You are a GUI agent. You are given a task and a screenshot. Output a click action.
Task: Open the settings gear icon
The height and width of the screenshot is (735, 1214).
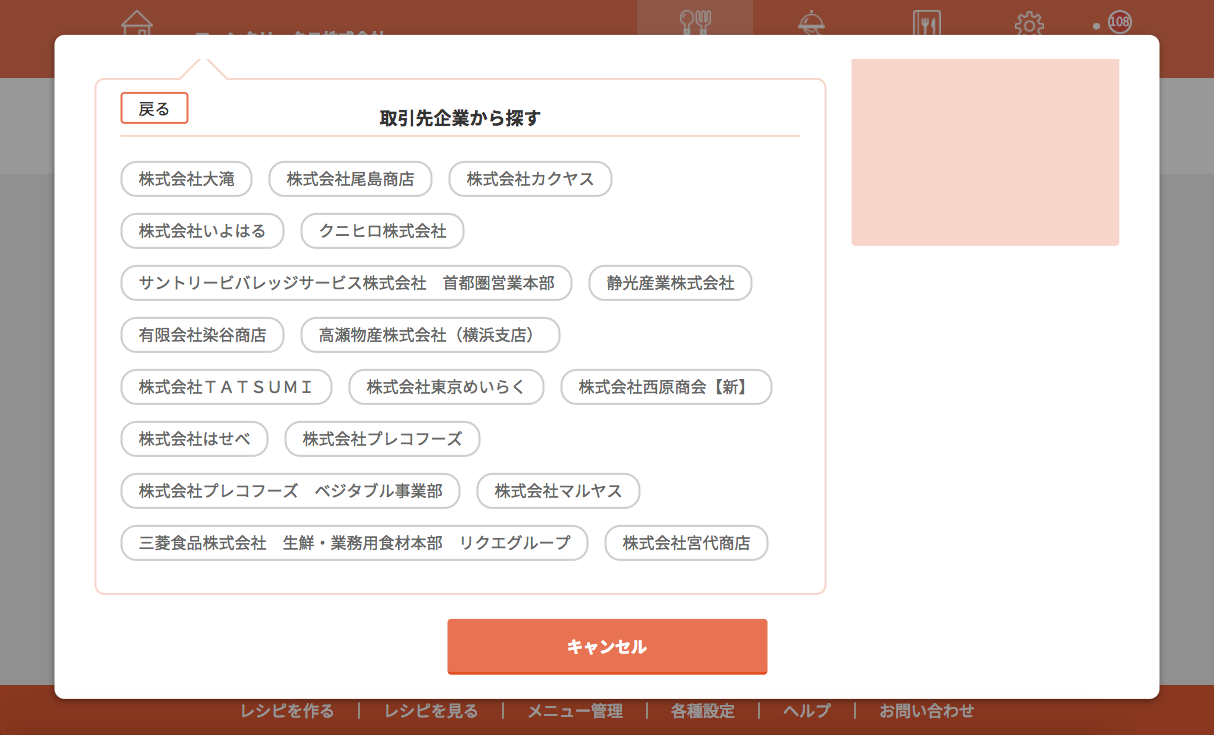pos(1029,23)
